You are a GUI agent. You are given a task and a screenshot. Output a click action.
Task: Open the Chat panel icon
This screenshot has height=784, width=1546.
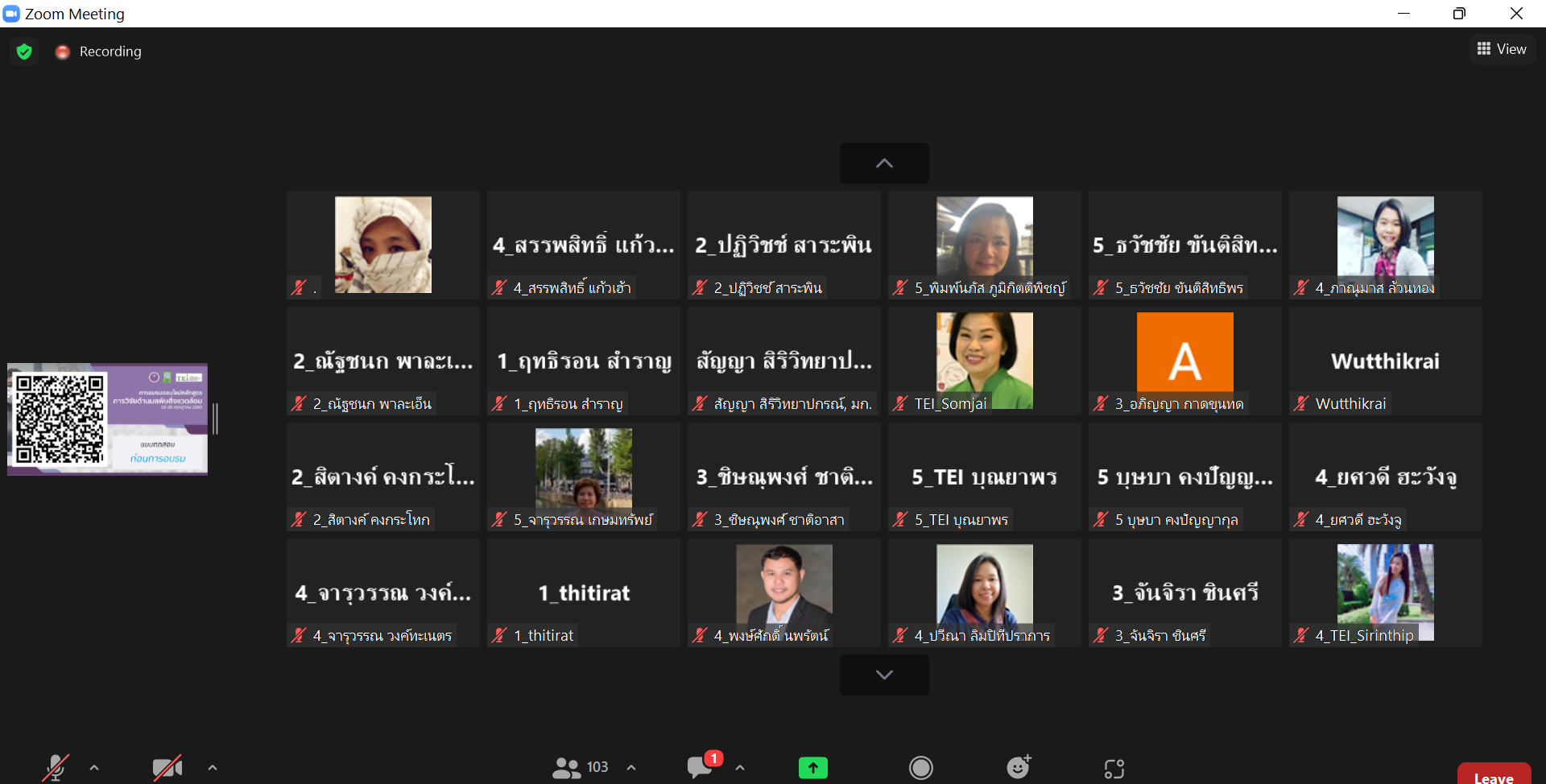(x=700, y=767)
